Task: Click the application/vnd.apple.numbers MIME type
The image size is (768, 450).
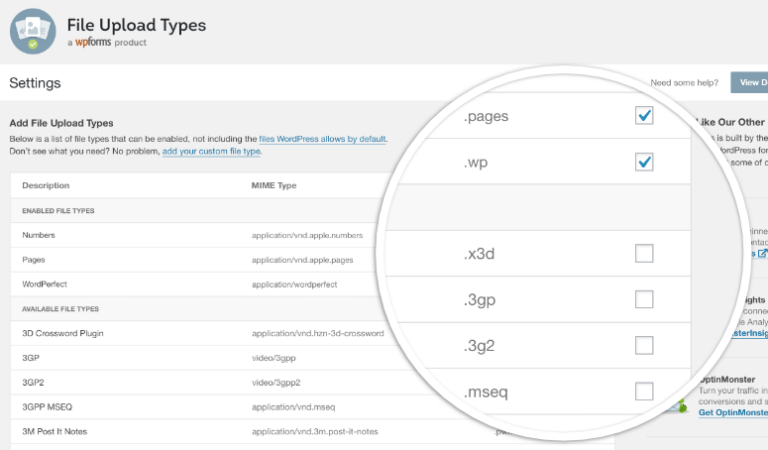Action: point(307,236)
